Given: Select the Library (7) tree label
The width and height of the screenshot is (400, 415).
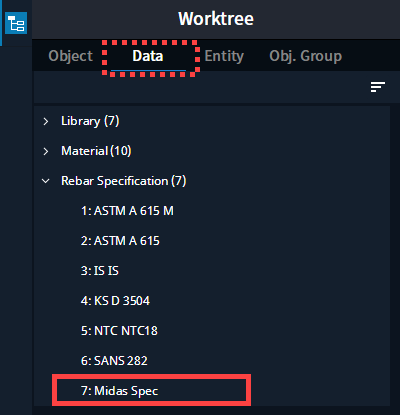Looking at the screenshot, I should tap(90, 121).
